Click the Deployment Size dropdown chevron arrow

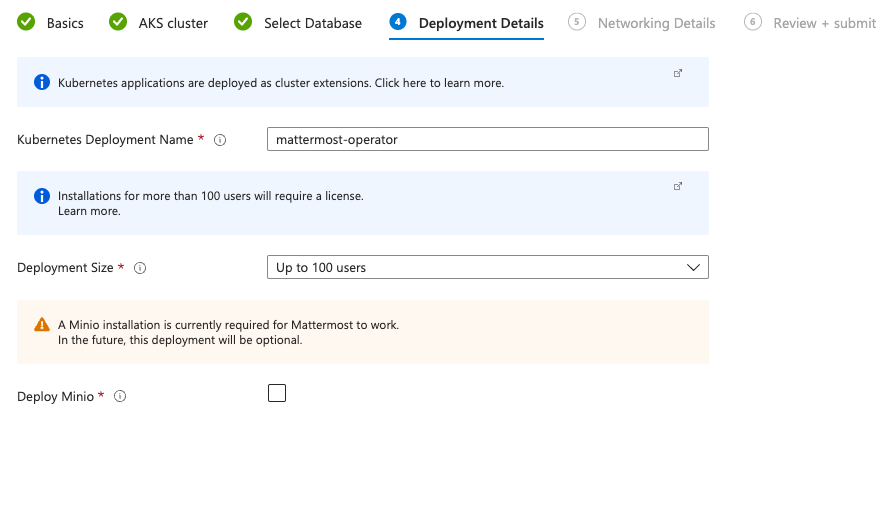694,268
